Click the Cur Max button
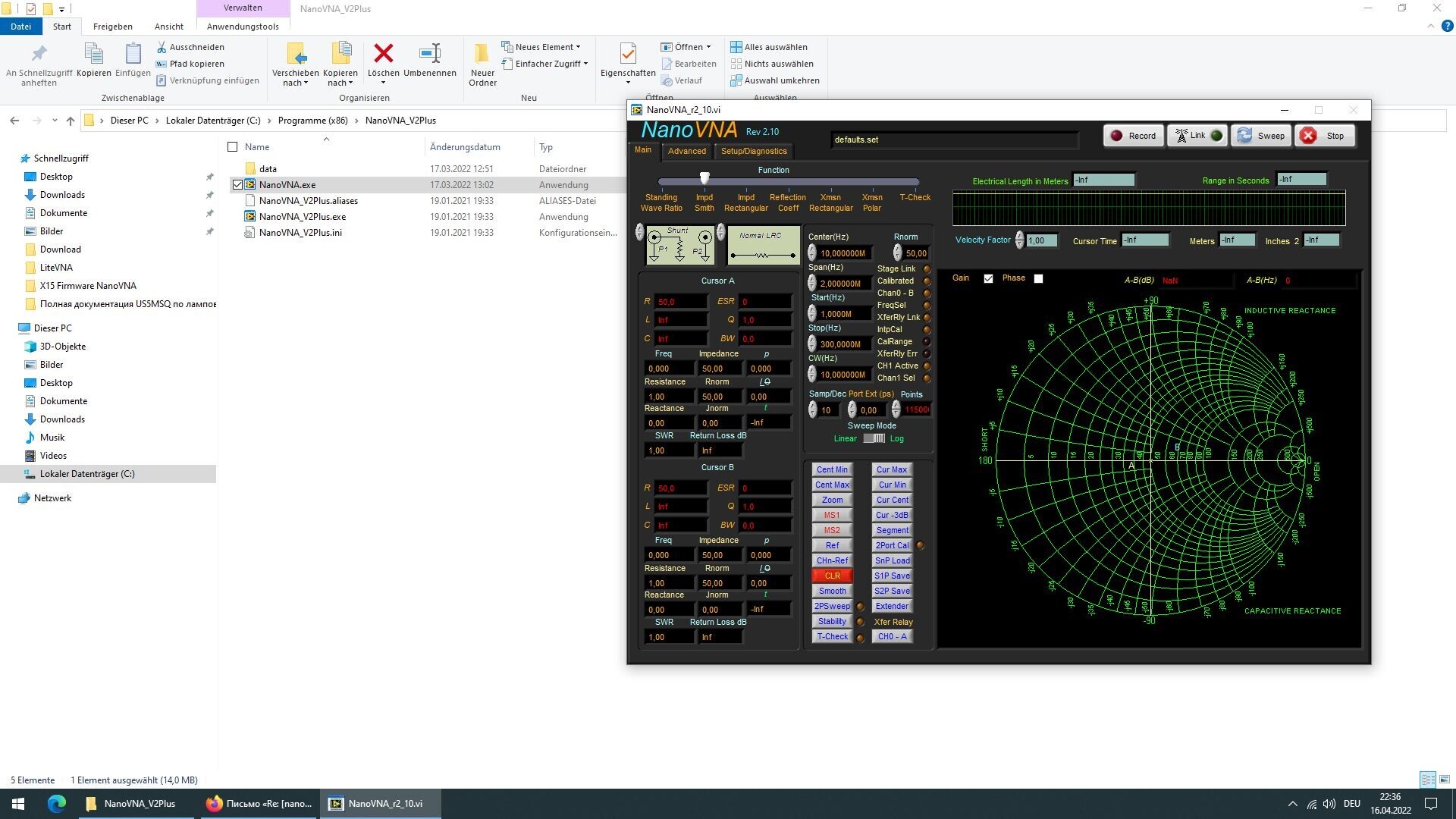Image resolution: width=1456 pixels, height=819 pixels. click(x=892, y=469)
